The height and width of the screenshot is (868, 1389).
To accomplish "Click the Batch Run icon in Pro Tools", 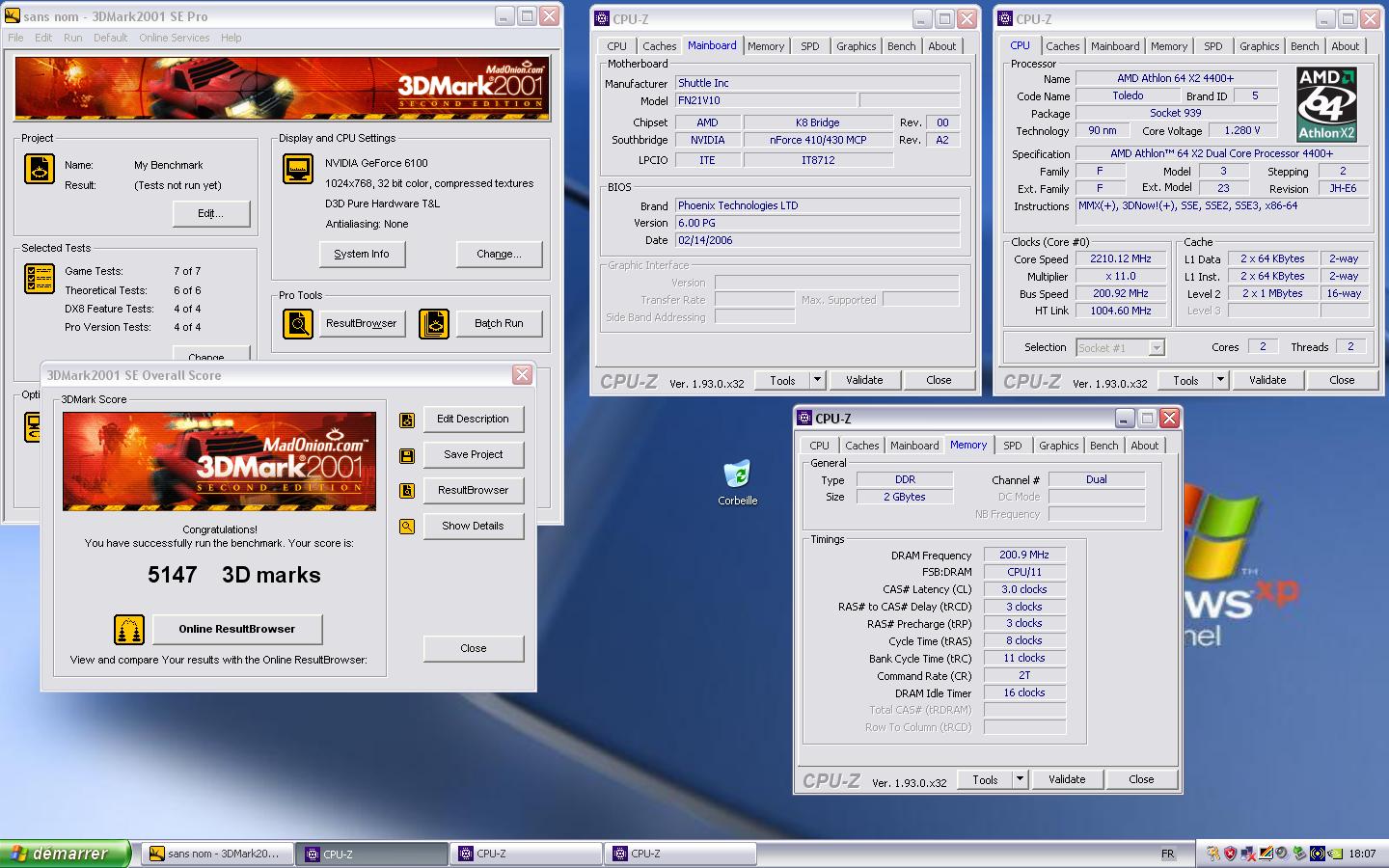I will [434, 324].
